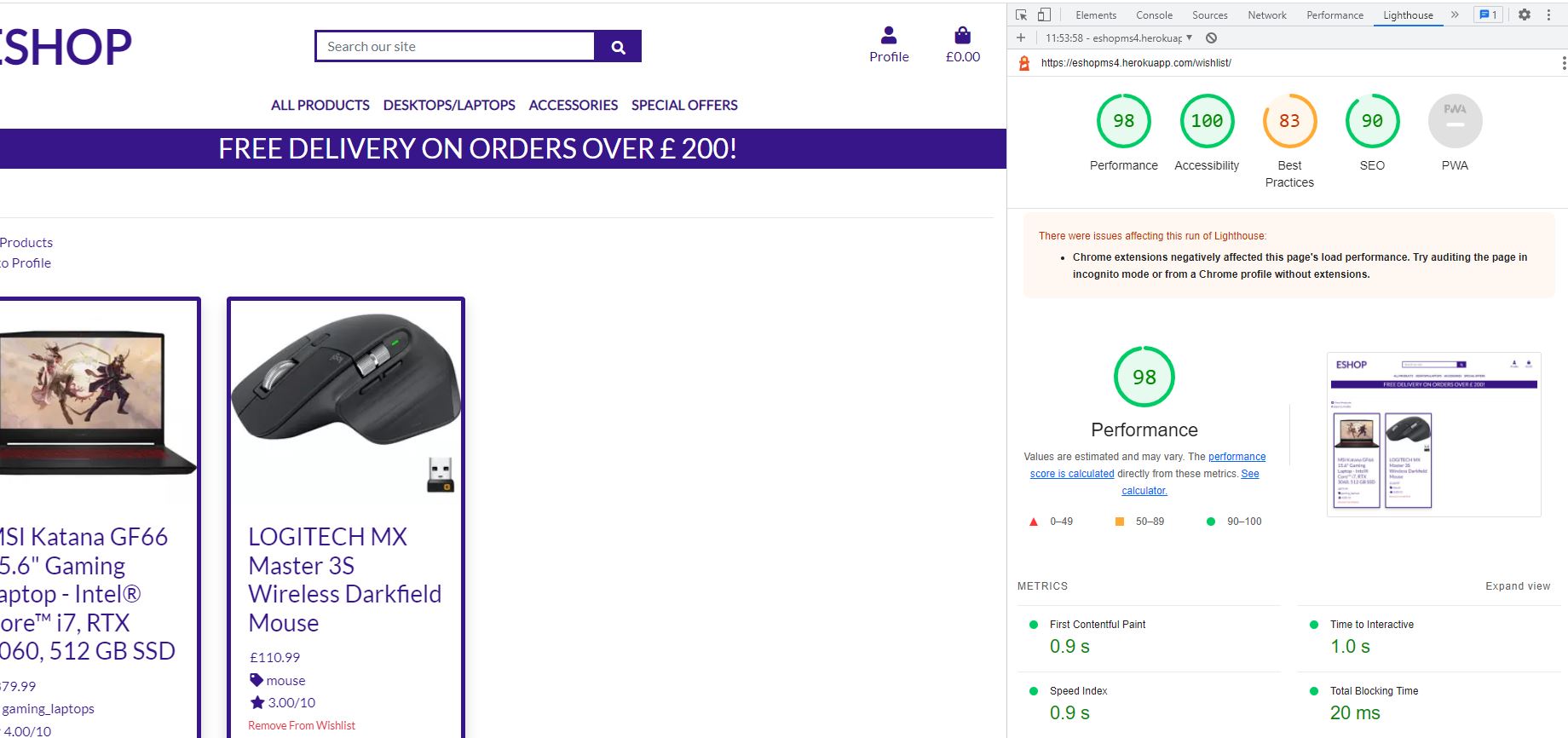The height and width of the screenshot is (738, 1568).
Task: Open DevTools settings gear
Action: click(1525, 14)
